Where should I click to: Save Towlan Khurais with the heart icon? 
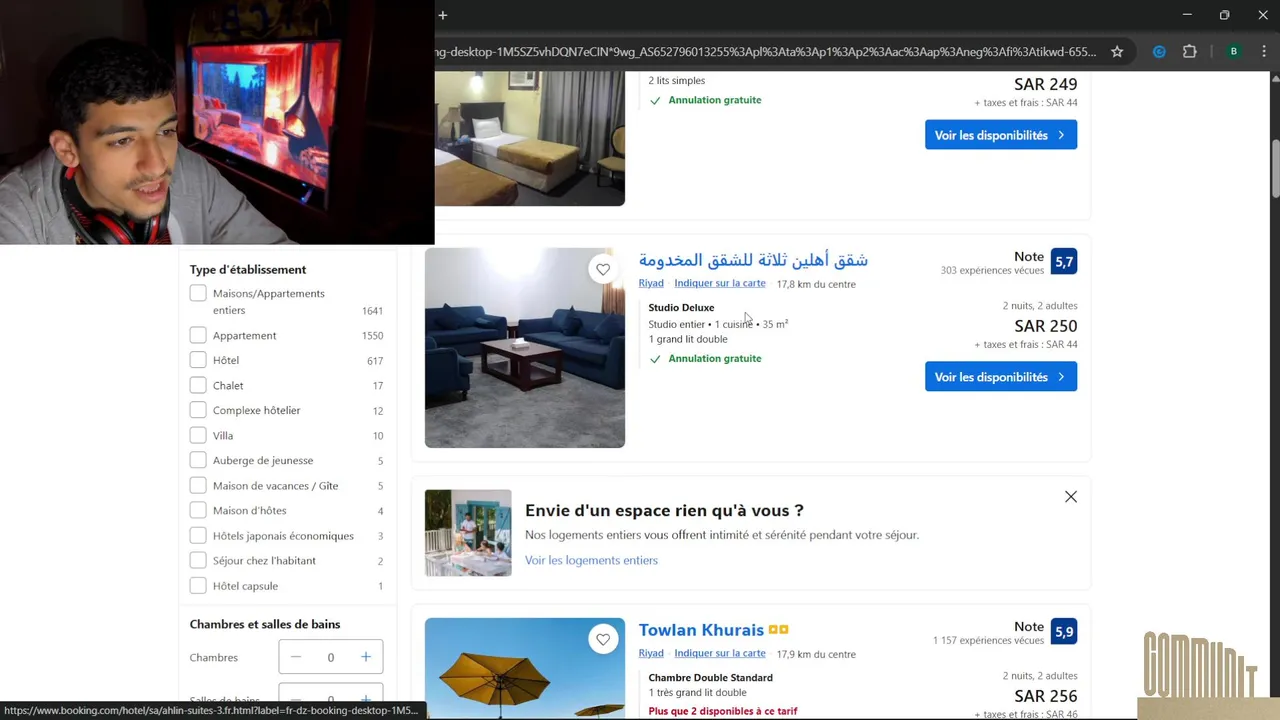coord(603,639)
